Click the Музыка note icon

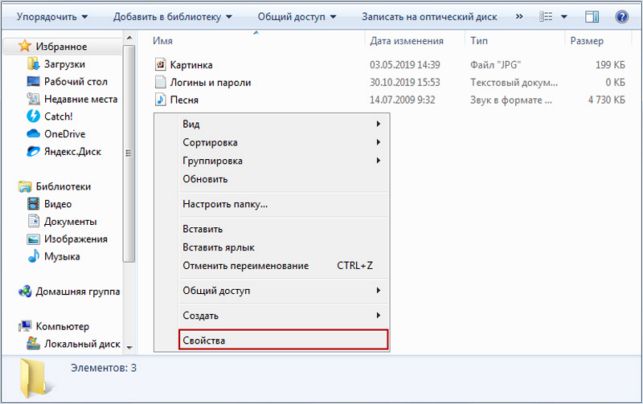tap(33, 256)
